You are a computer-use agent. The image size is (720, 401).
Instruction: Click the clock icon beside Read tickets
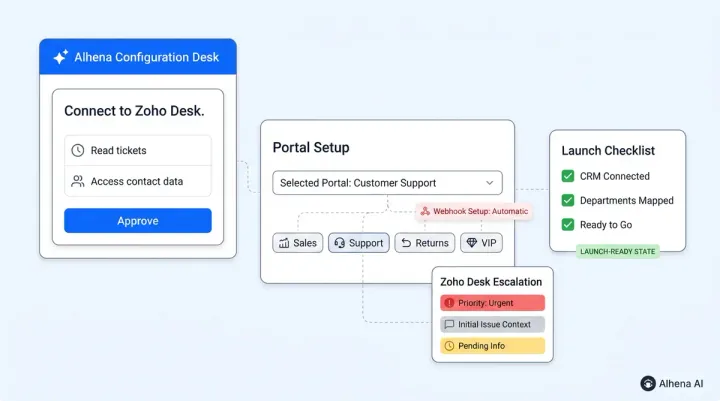(78, 150)
